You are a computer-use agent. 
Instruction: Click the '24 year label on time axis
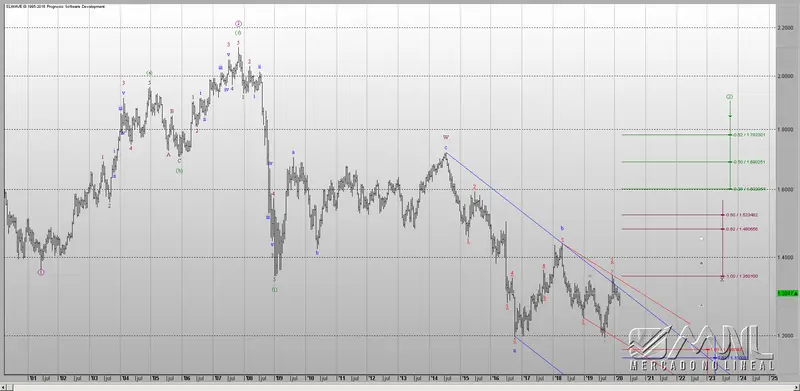click(x=743, y=379)
